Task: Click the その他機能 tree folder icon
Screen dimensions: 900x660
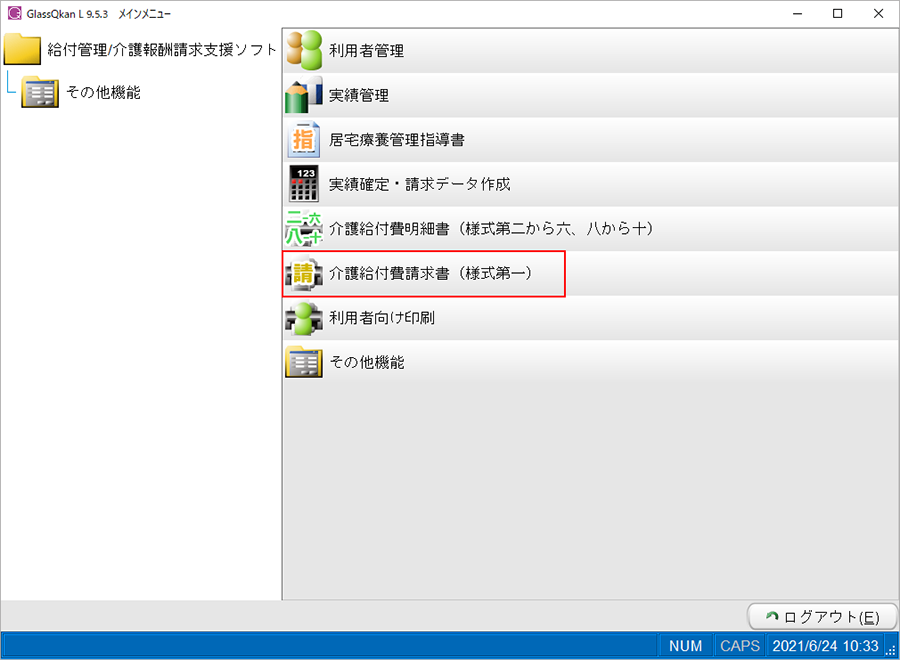Action: point(41,92)
